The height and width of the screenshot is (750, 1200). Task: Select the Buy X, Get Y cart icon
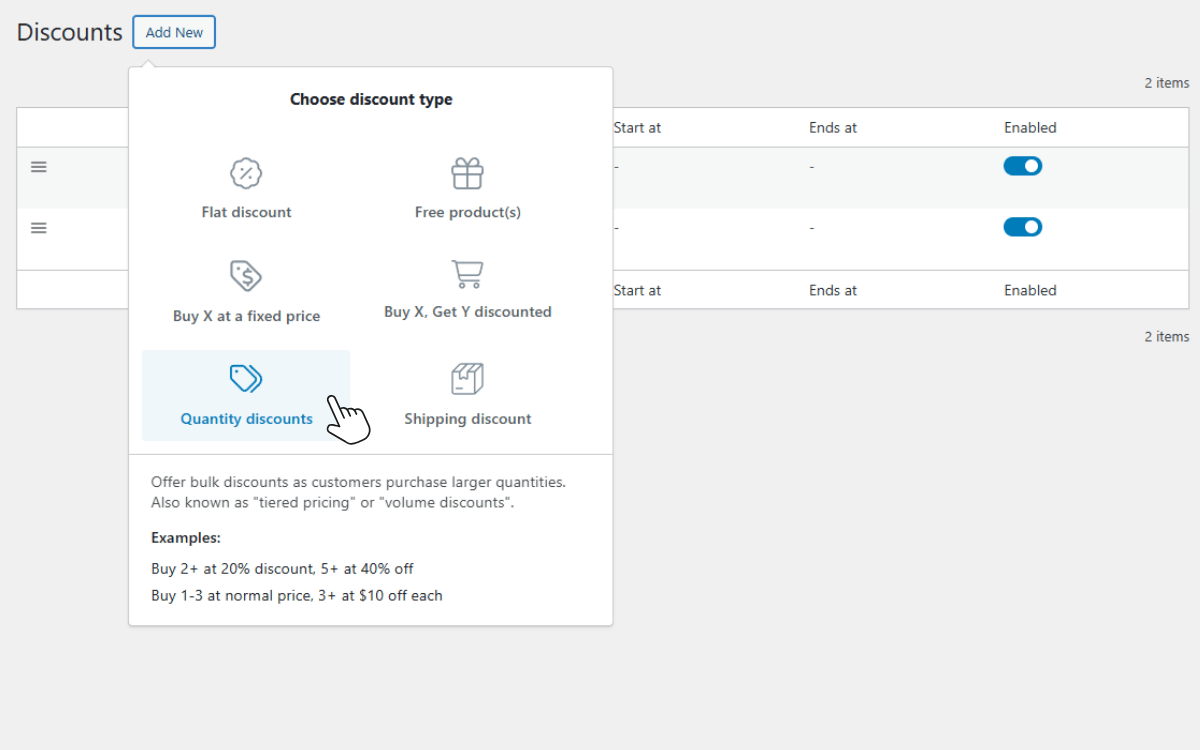[467, 273]
